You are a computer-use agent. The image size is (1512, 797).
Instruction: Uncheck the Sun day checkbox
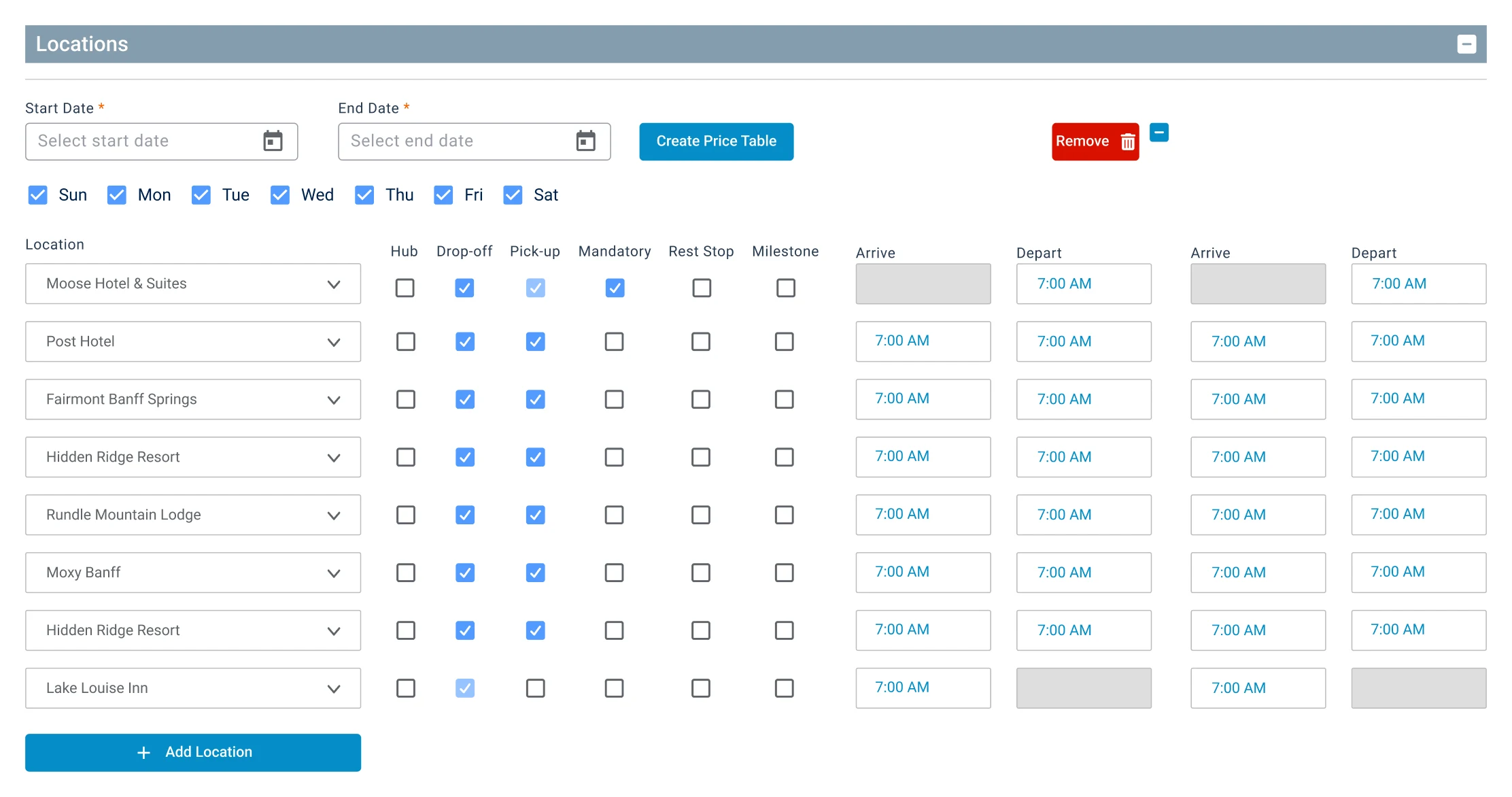tap(38, 195)
